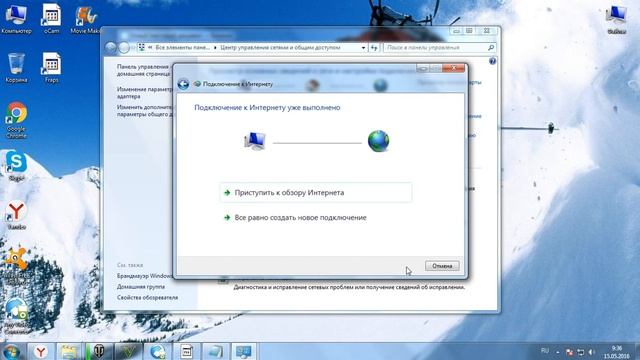Viewport: 640px width, 360px height.
Task: Click Control Panel window forward button
Action: (x=124, y=48)
